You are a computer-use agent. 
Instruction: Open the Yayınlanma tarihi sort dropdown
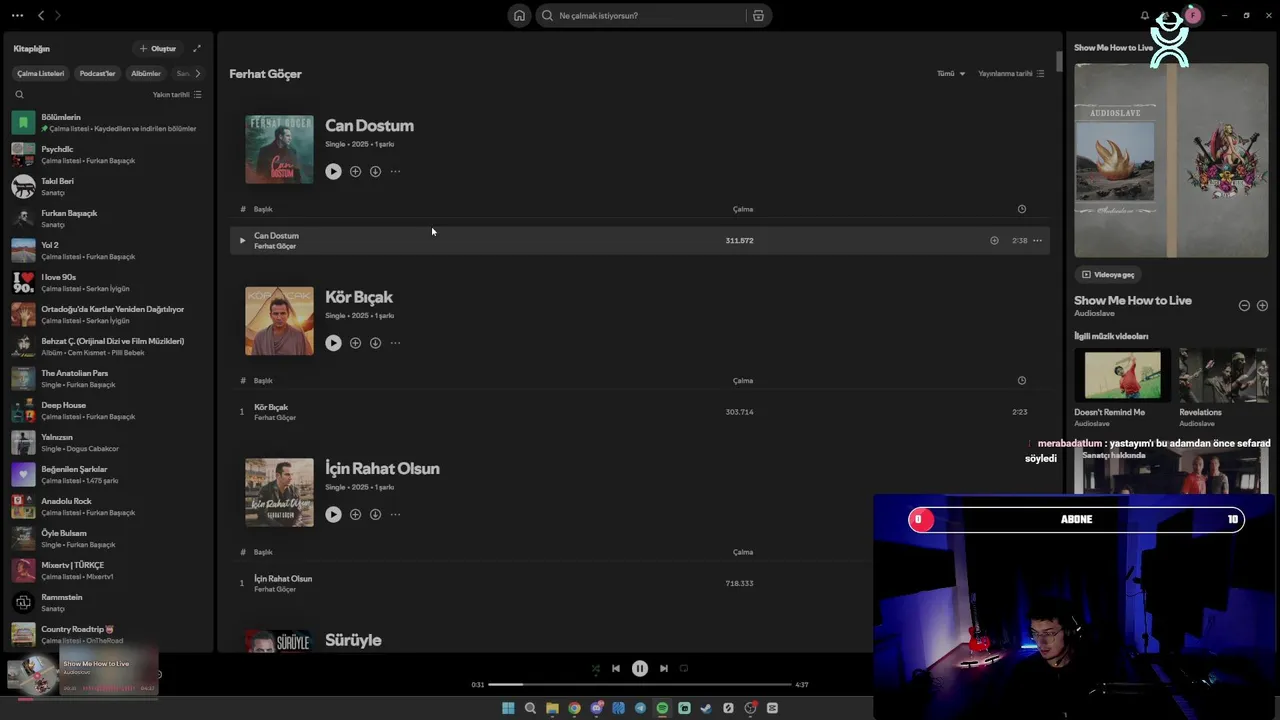click(1011, 73)
